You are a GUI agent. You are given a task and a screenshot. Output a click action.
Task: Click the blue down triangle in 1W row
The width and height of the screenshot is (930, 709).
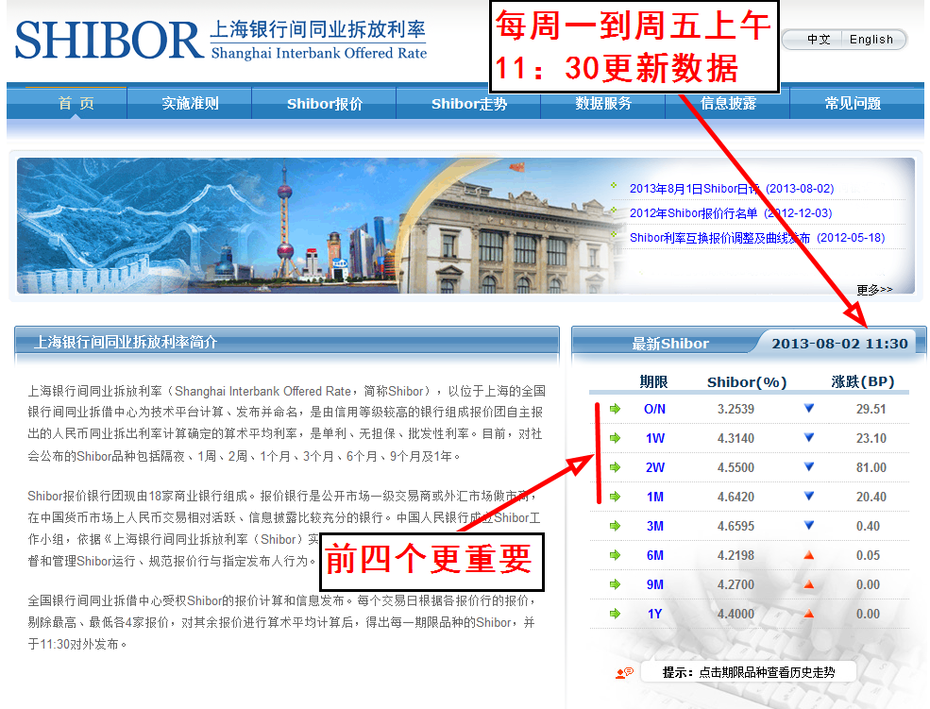tap(808, 437)
